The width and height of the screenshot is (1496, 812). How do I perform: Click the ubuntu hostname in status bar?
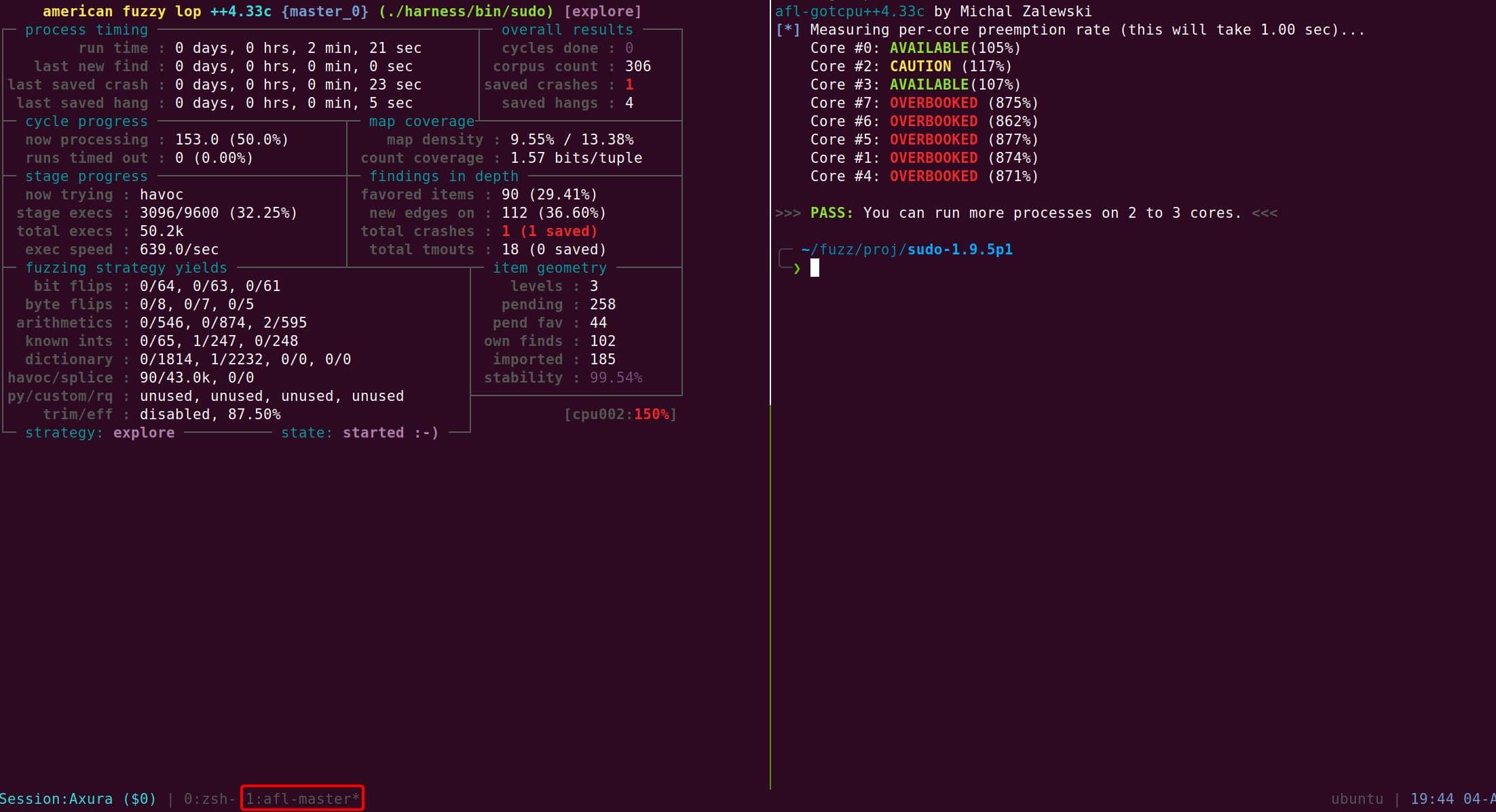pyautogui.click(x=1357, y=798)
